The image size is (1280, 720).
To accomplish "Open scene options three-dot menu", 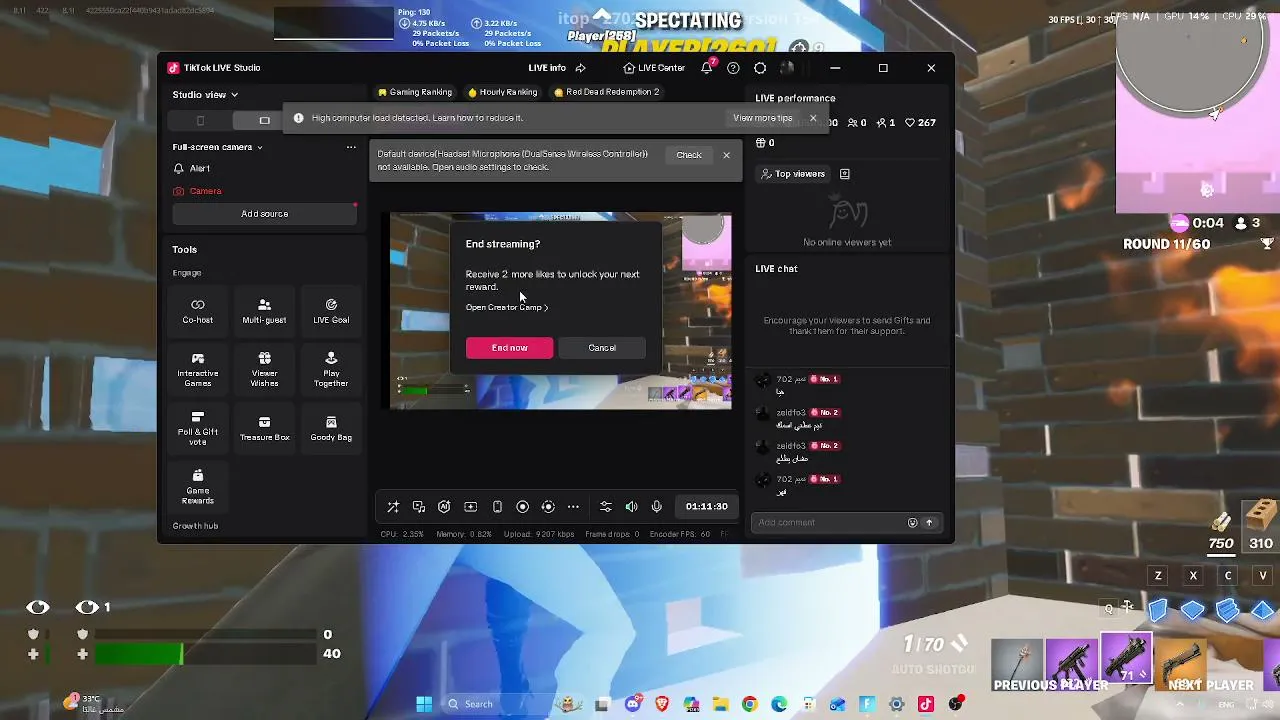I will coord(351,147).
